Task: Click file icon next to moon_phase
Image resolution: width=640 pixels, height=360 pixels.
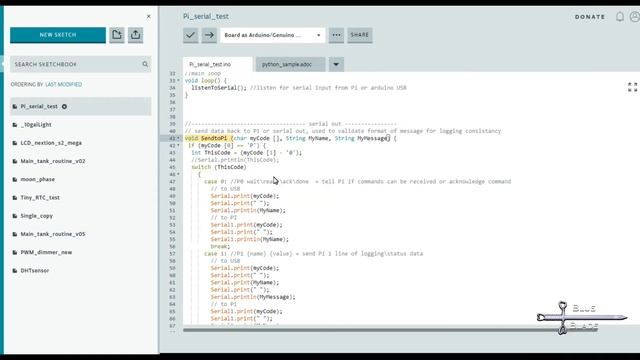Action: pos(15,179)
